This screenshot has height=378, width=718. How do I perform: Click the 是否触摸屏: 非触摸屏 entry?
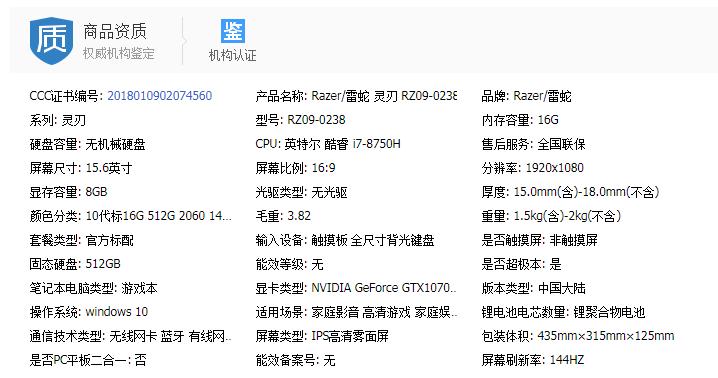point(539,240)
